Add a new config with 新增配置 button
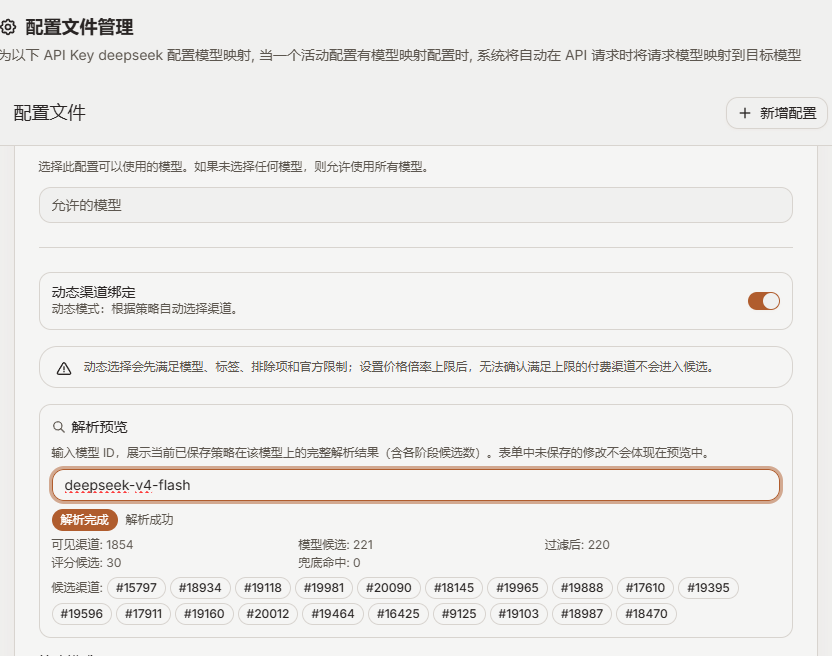Viewport: 832px width, 656px height. [776, 113]
